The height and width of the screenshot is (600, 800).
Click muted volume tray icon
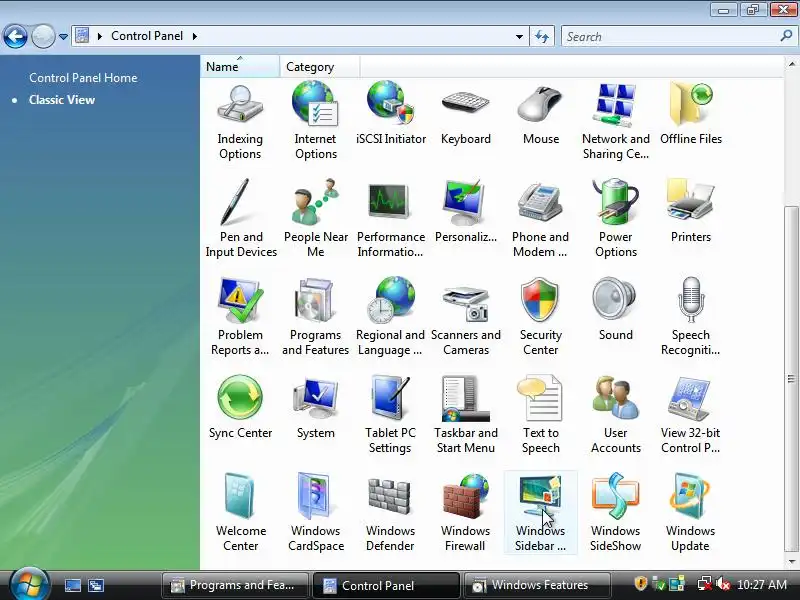point(722,584)
